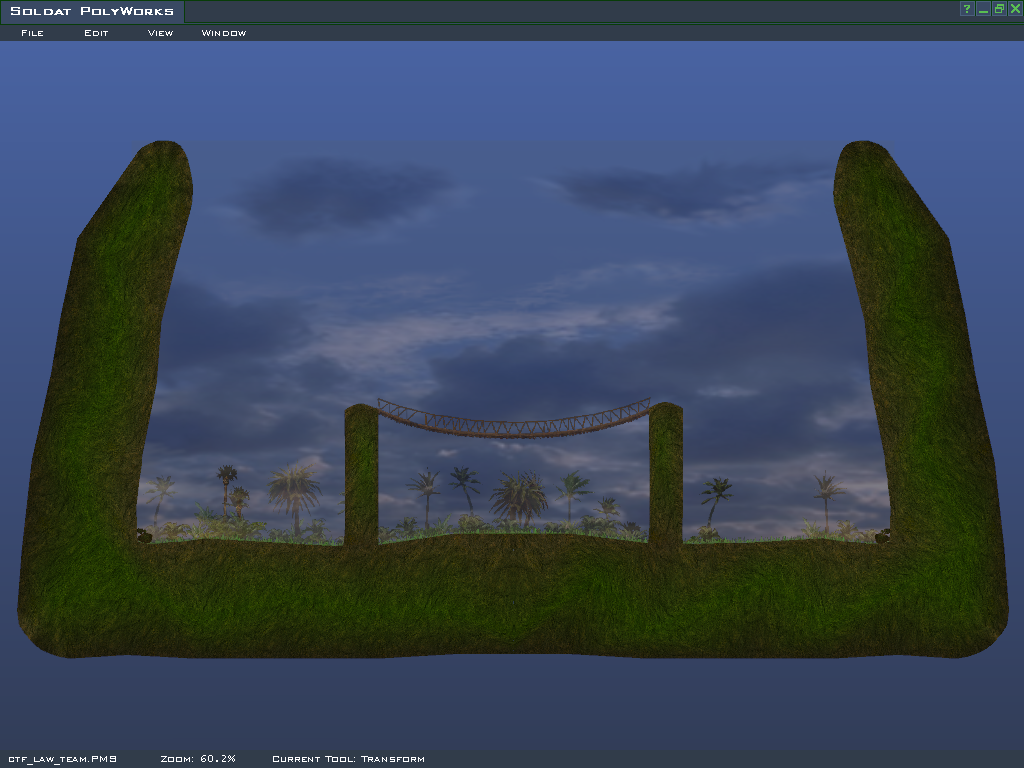Close the Soldat PolyWorks window
The width and height of the screenshot is (1024, 768).
tap(1015, 9)
